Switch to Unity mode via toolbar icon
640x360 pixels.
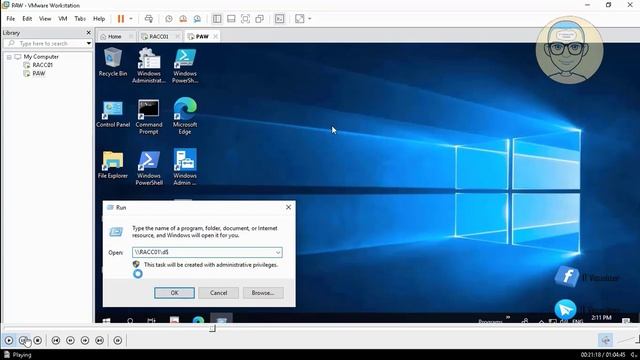pos(260,19)
